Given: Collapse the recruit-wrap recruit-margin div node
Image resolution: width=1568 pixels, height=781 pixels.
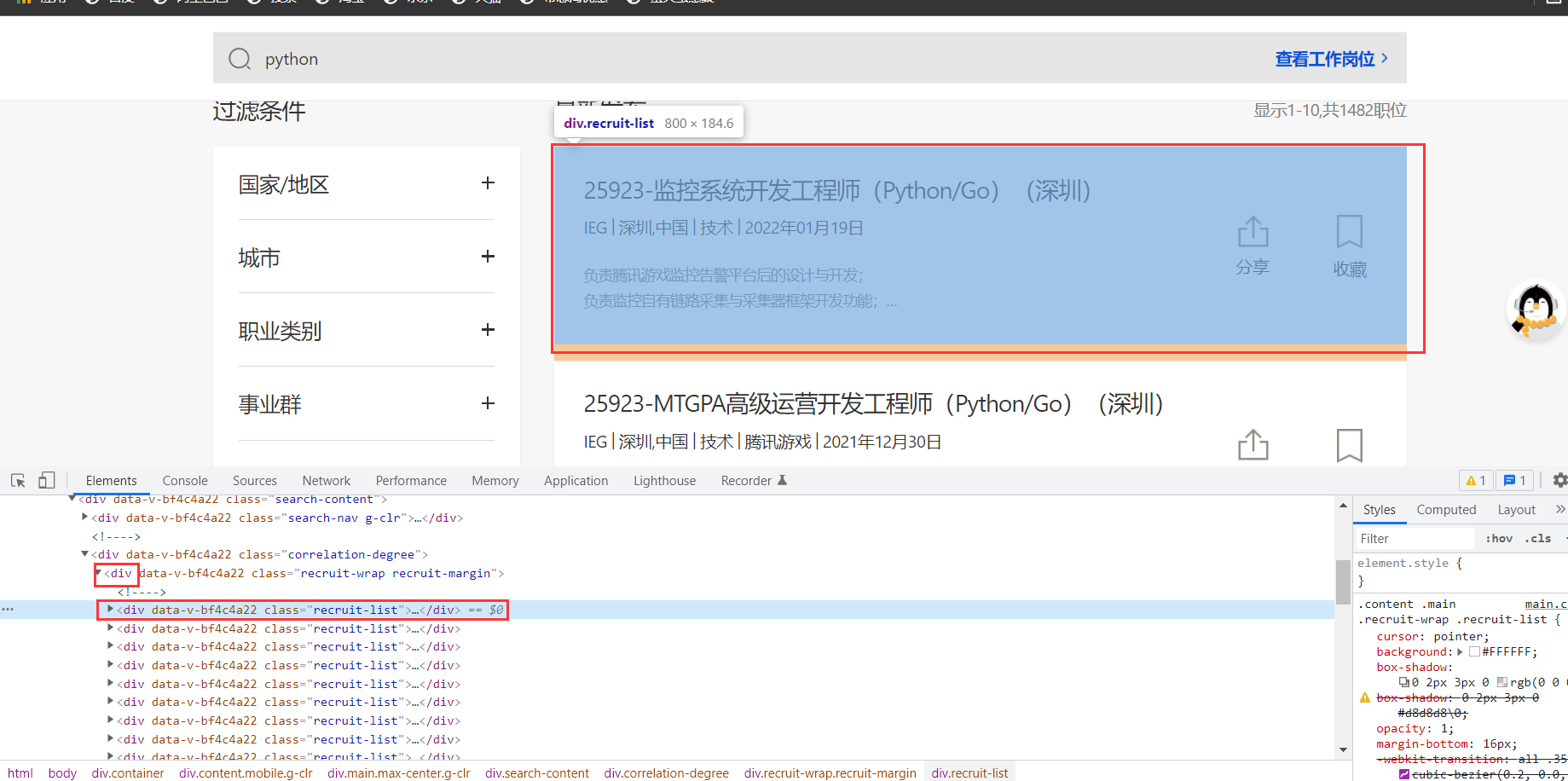Looking at the screenshot, I should [x=98, y=573].
